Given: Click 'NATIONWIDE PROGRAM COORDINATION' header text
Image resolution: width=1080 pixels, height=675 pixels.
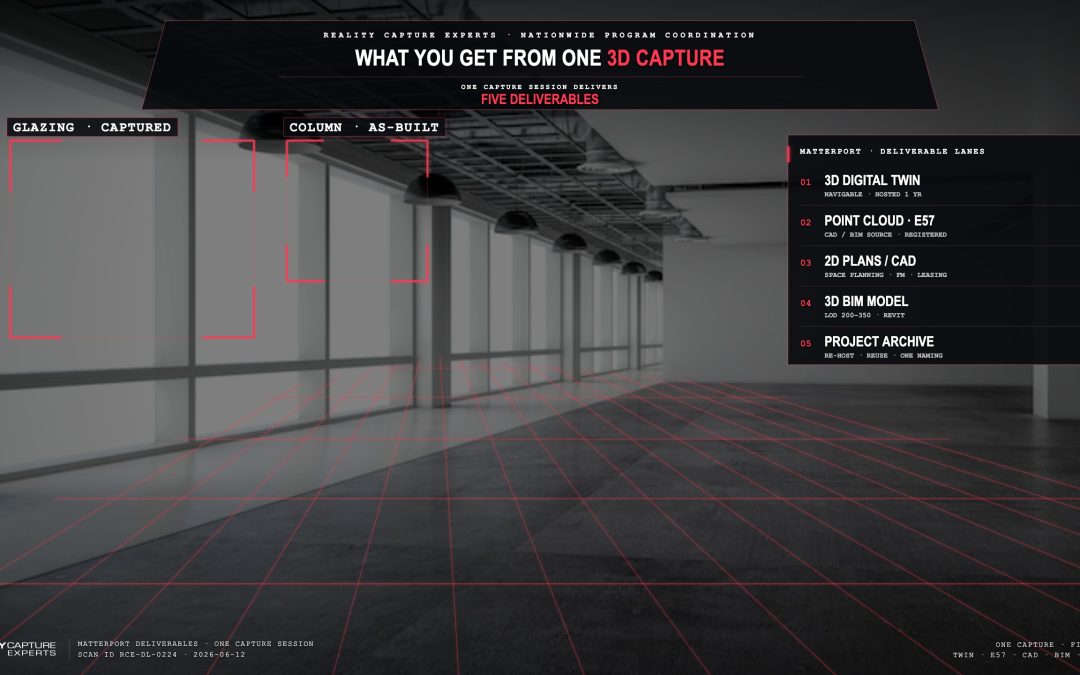Looking at the screenshot, I should click(637, 35).
